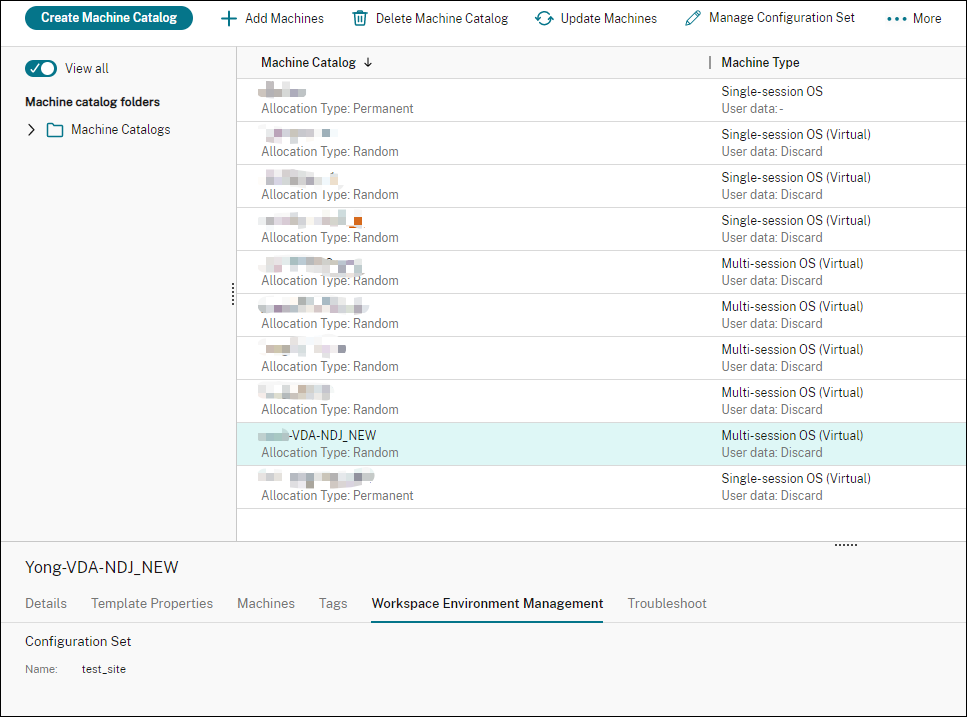Screen dimensions: 967x717
Task: Select the Delete Machine Catalog label
Action: click(x=442, y=18)
